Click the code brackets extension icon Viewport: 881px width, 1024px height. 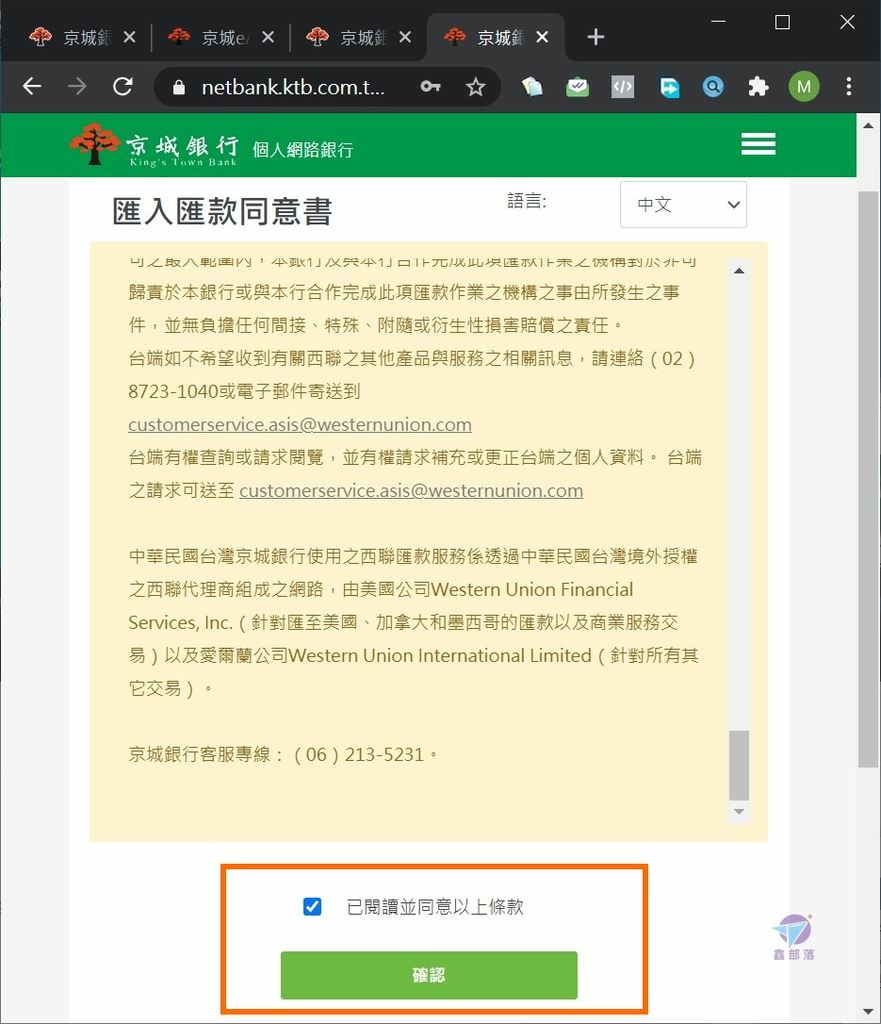pos(622,86)
